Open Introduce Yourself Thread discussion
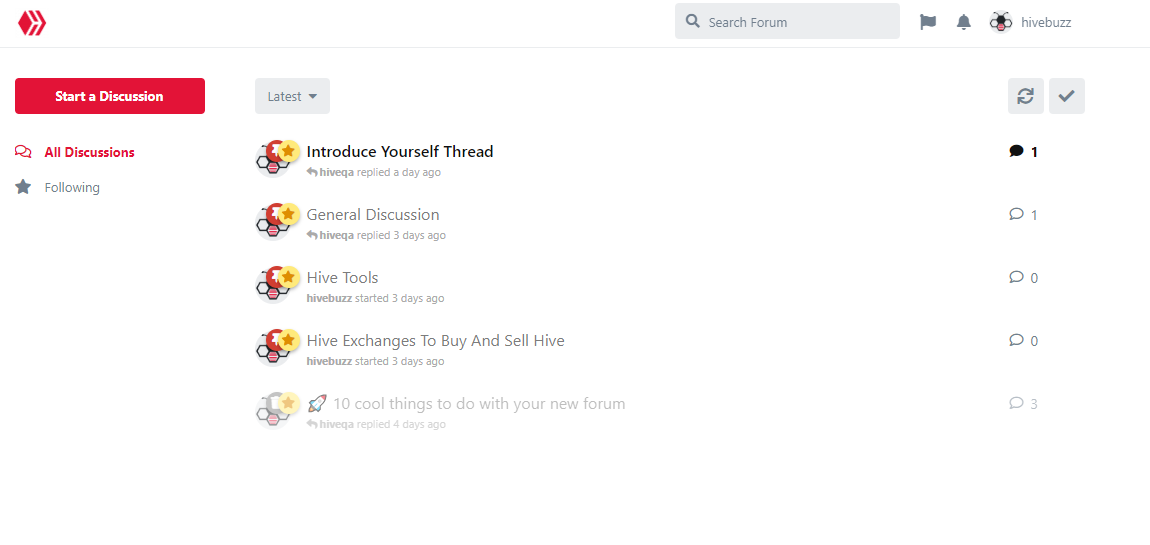 tap(400, 152)
